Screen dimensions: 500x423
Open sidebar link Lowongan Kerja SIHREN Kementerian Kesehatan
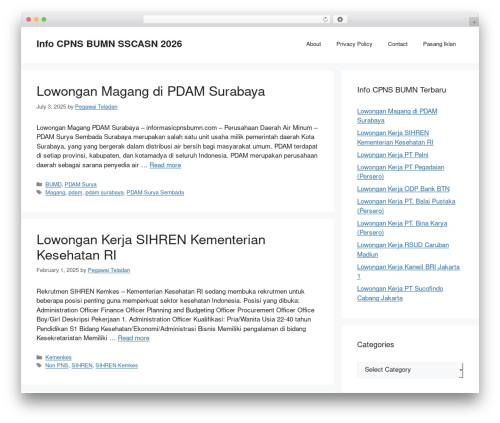(395, 137)
